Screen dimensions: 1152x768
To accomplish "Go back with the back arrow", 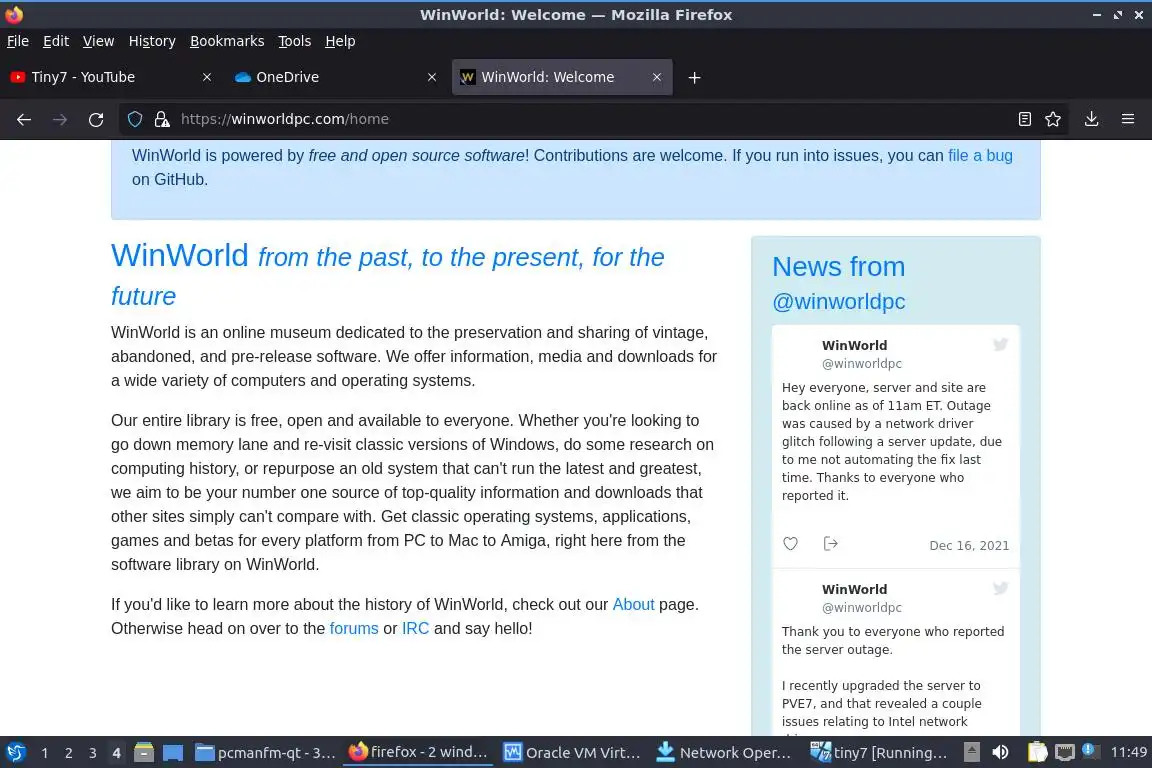I will point(24,119).
